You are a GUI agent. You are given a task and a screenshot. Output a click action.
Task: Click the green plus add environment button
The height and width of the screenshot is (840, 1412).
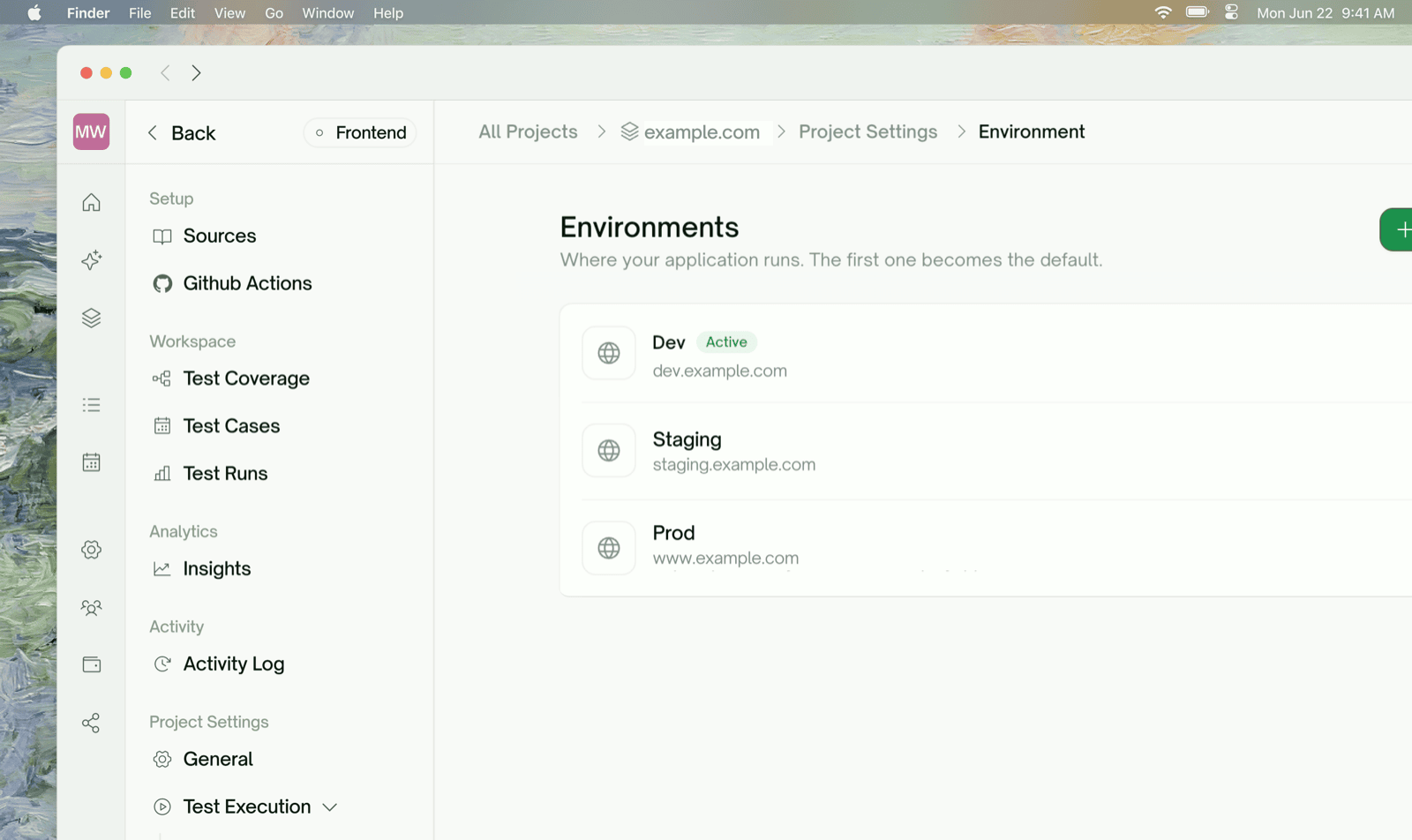click(x=1396, y=229)
